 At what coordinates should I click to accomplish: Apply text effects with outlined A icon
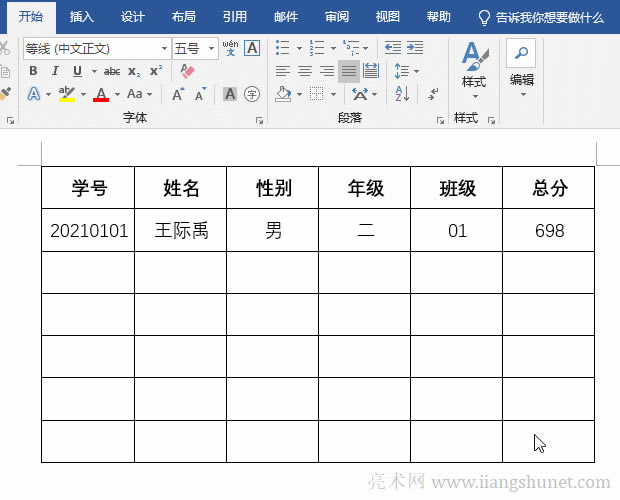(x=34, y=94)
